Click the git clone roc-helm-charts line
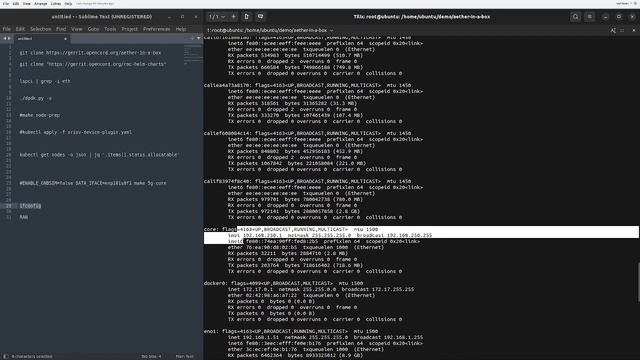The image size is (640, 360). pos(93,64)
